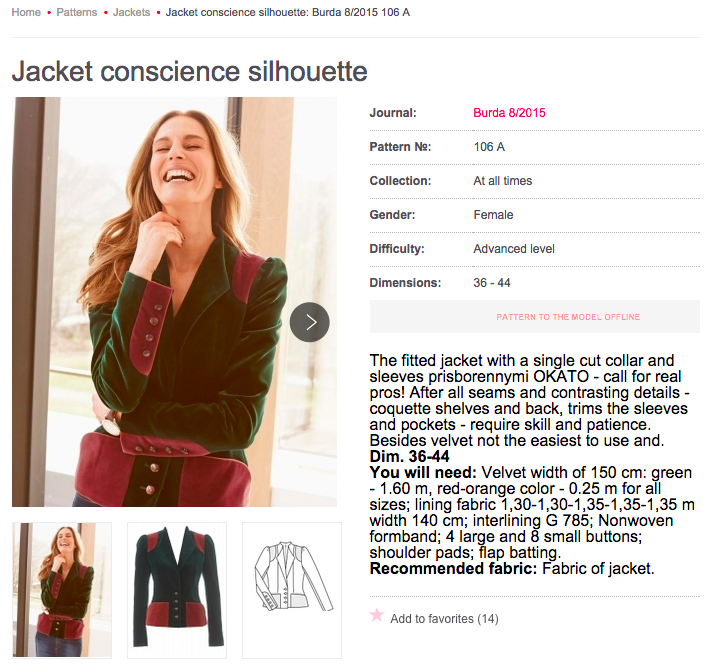Select the jacket line drawing thumbnail
Viewport: 712px width, 671px height.
pos(292,590)
